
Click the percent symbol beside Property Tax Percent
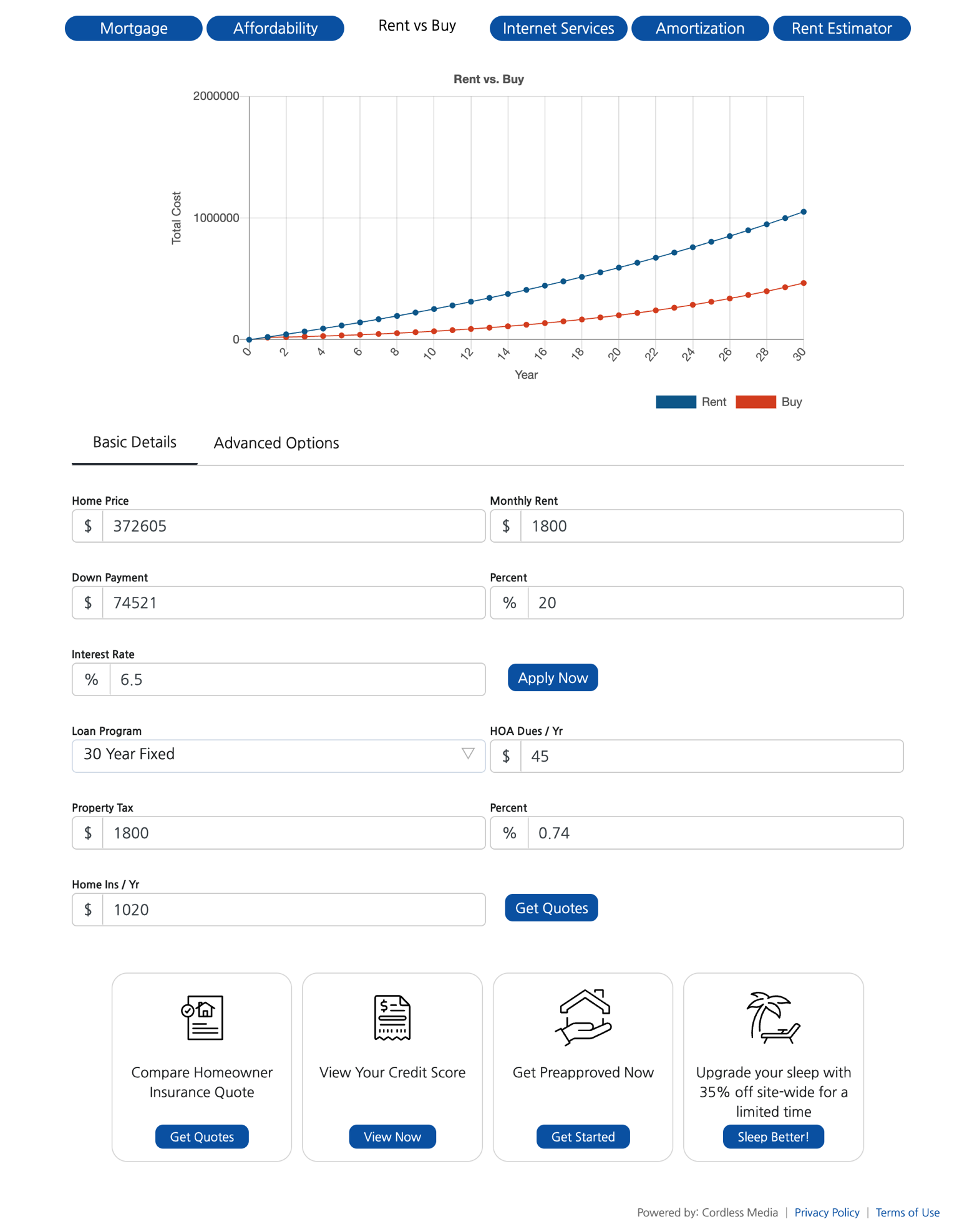510,833
